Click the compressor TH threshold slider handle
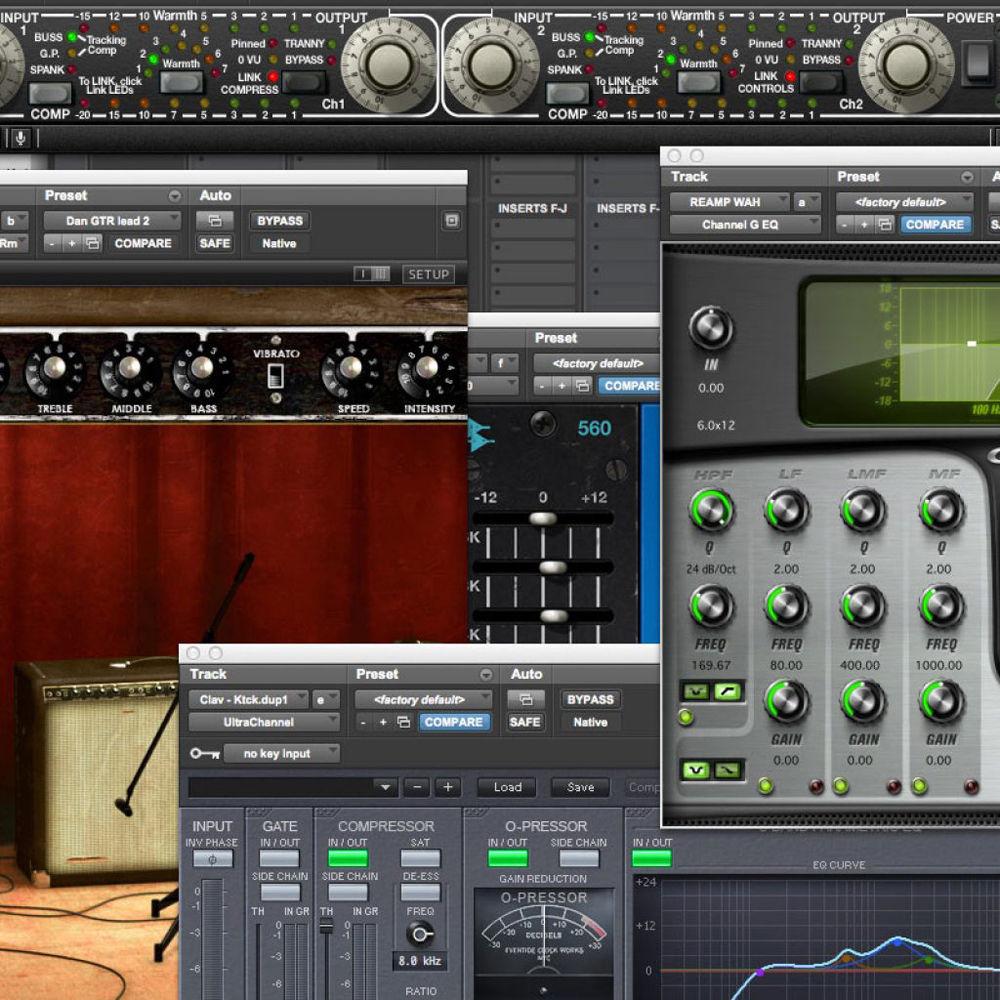This screenshot has width=1000, height=1000. point(325,927)
